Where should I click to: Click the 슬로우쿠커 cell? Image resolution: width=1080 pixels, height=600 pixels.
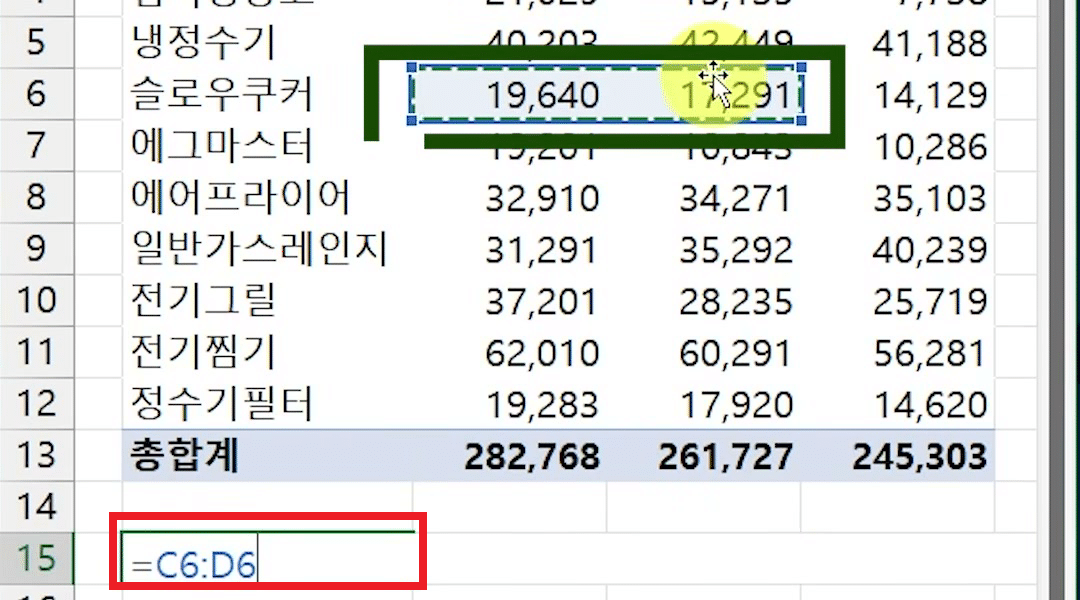pyautogui.click(x=268, y=94)
